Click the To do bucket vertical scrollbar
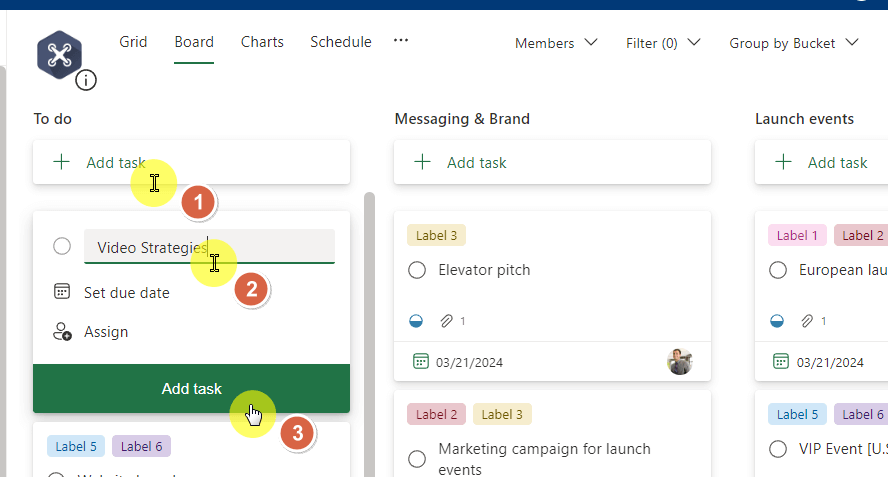 point(369,334)
